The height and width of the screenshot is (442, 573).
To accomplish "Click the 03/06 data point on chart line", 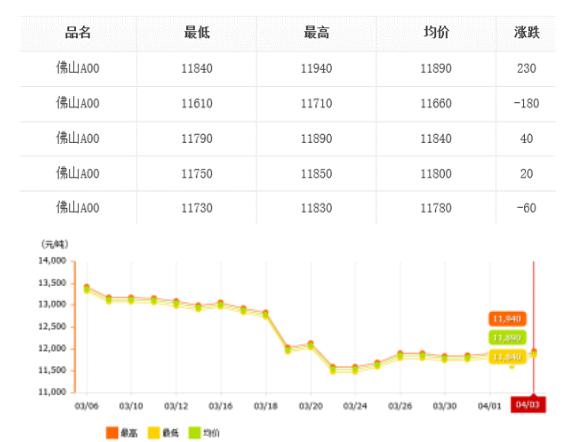I will (x=87, y=288).
